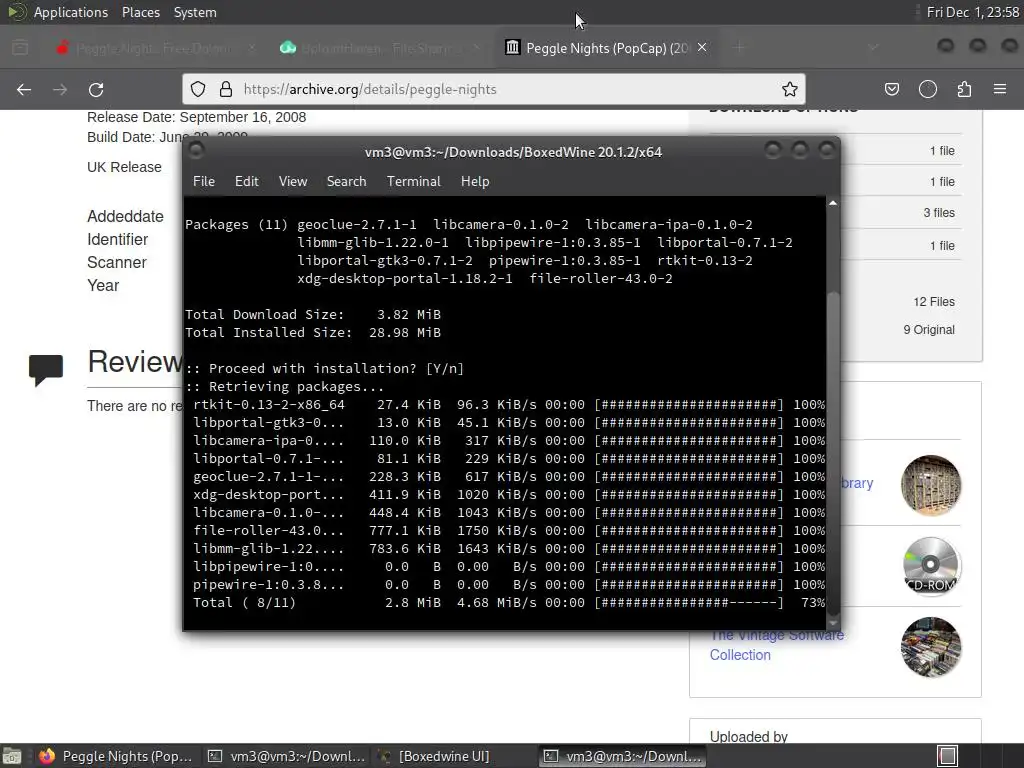This screenshot has width=1024, height=768.
Task: Switch to the UploadHaven File Sharing tab
Action: pyautogui.click(x=380, y=48)
